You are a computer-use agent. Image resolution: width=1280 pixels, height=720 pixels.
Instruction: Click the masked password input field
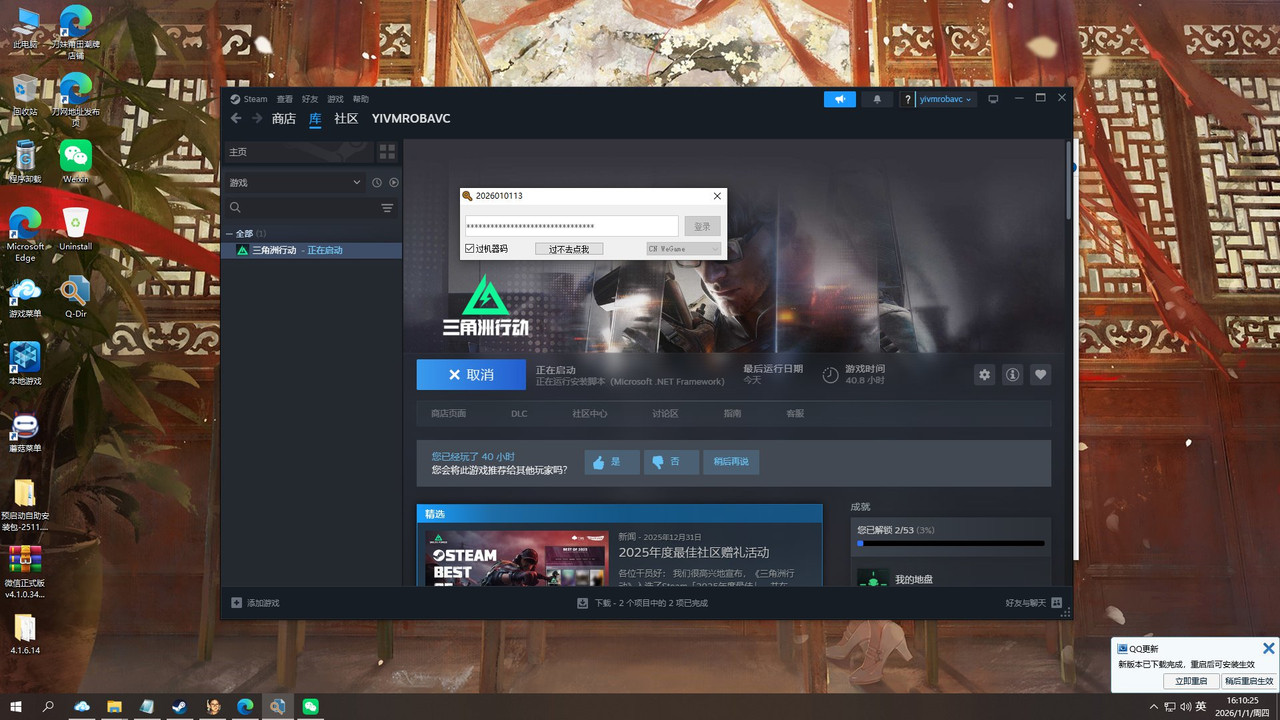click(x=572, y=226)
